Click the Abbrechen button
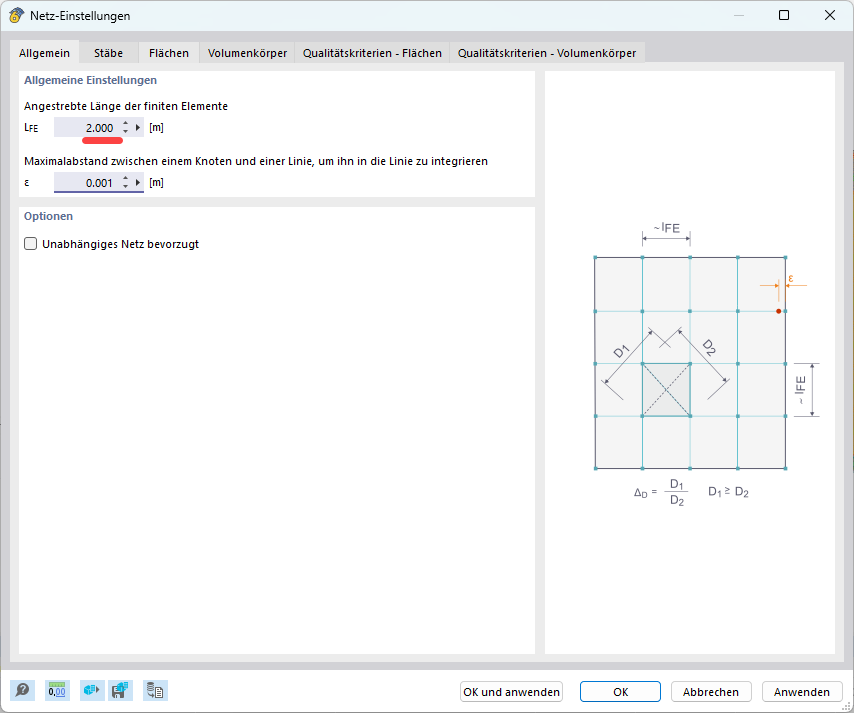The image size is (854, 713). tap(711, 692)
